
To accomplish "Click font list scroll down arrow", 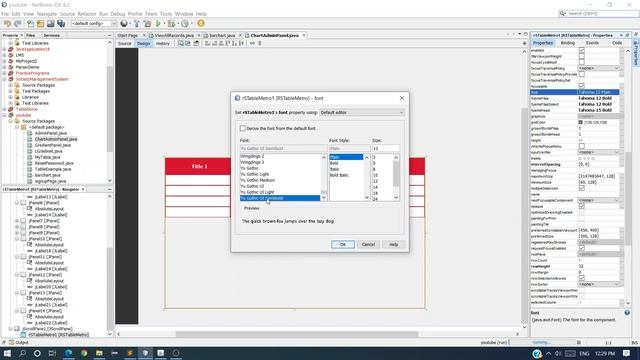I will (x=324, y=198).
